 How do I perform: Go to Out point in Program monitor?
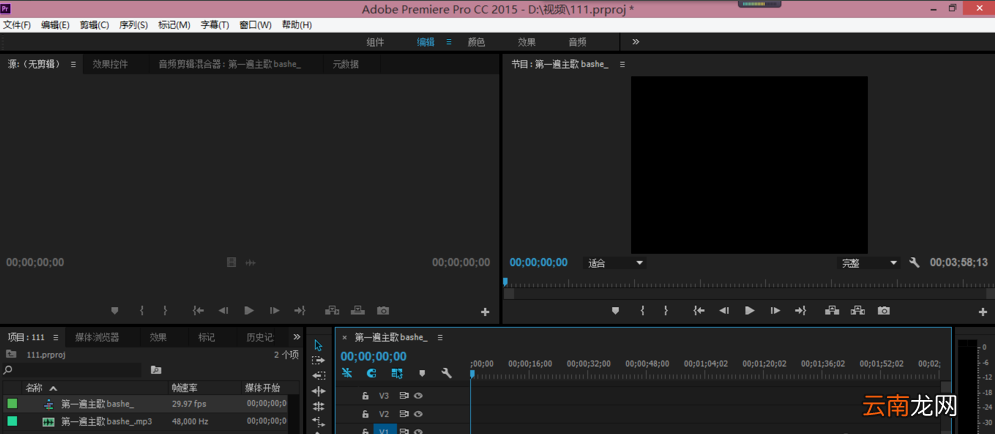[x=800, y=310]
